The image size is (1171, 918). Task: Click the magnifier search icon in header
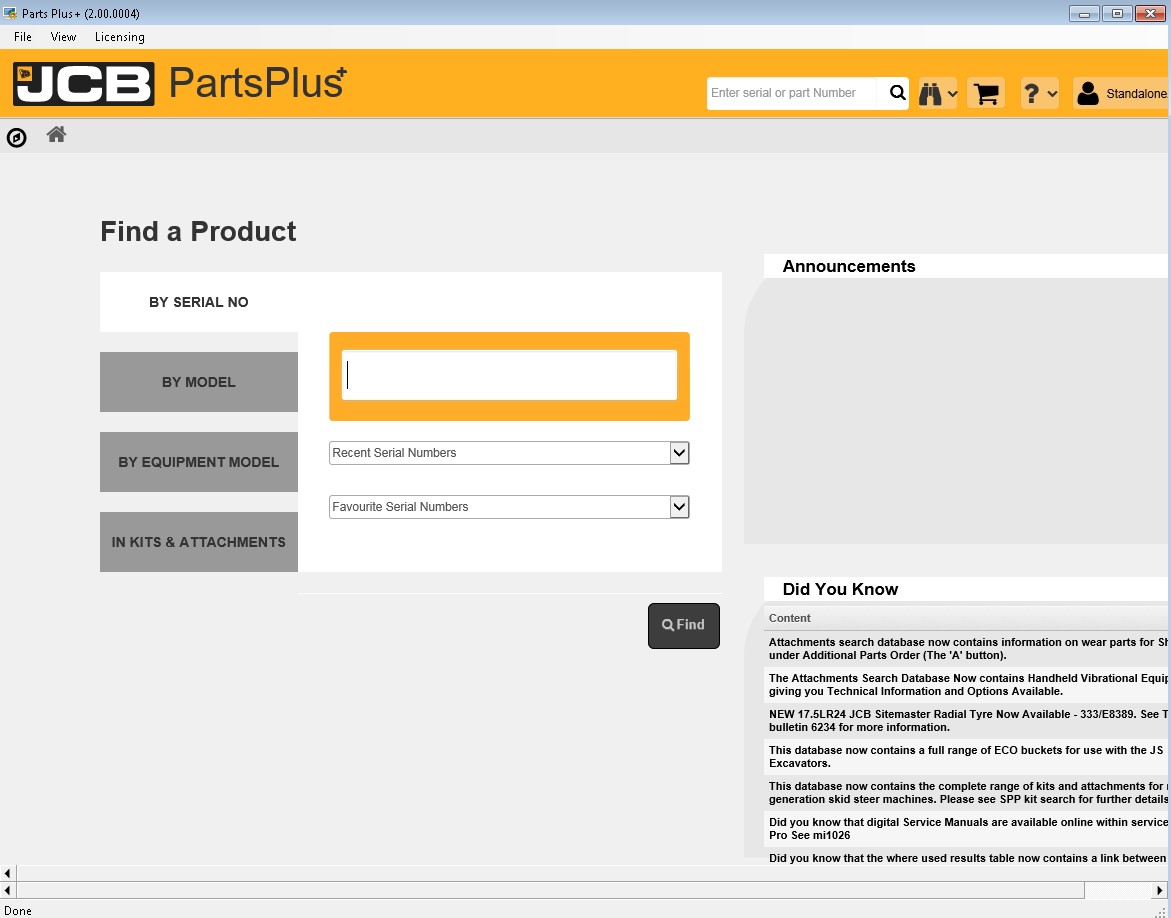coord(897,93)
